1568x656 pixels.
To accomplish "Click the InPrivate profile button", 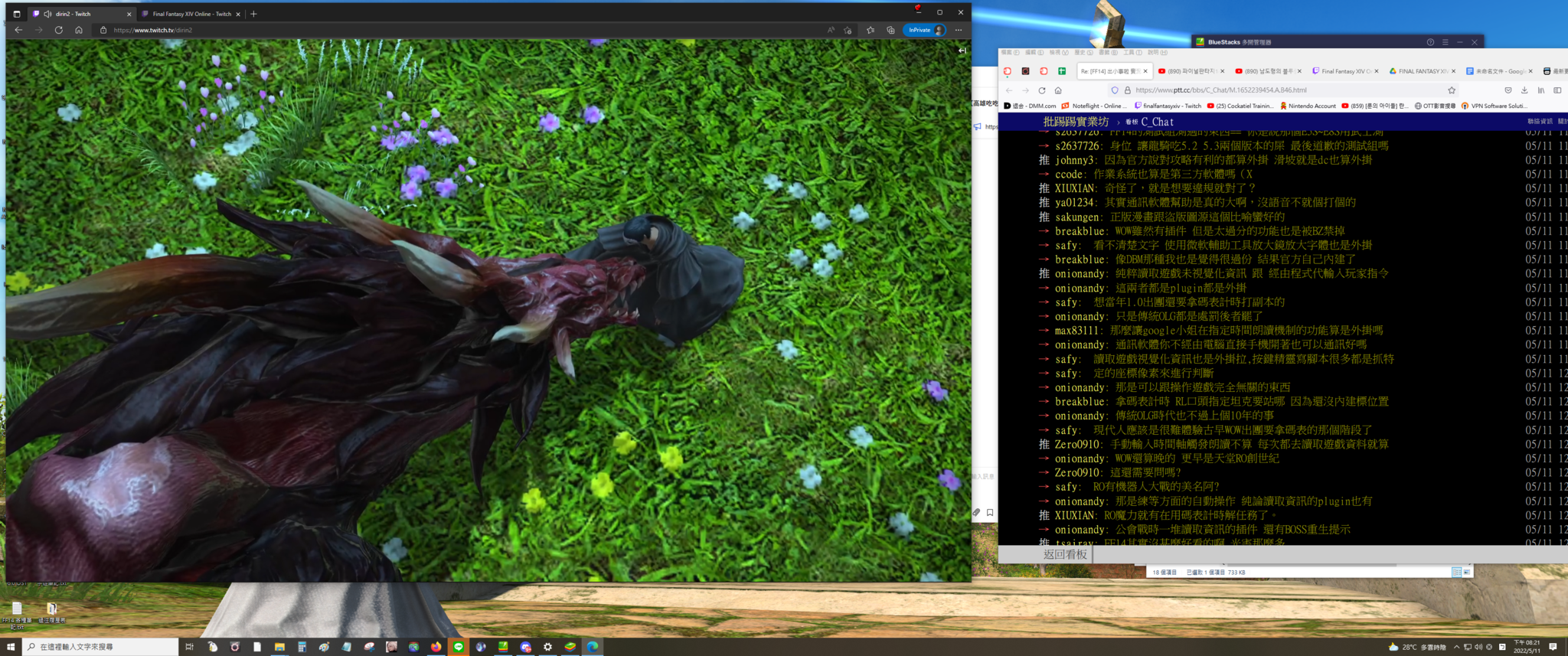I will point(926,30).
